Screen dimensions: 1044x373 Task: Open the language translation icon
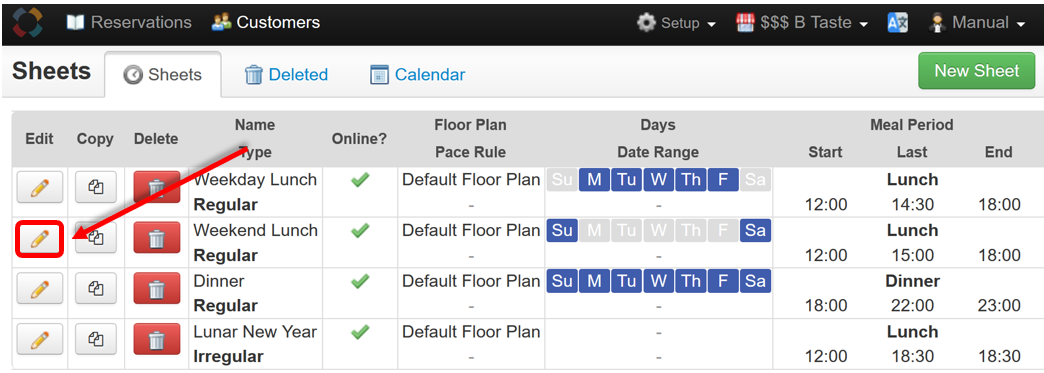898,23
